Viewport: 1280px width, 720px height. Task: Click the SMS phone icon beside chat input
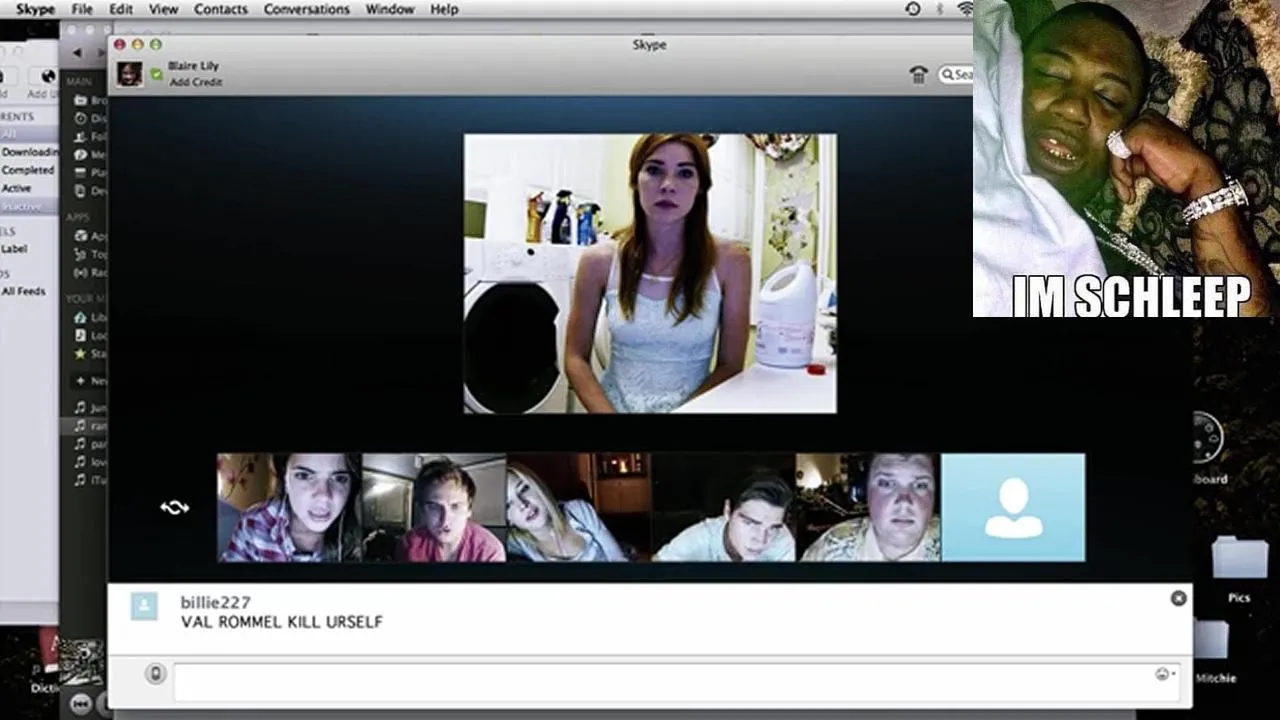pyautogui.click(x=155, y=674)
